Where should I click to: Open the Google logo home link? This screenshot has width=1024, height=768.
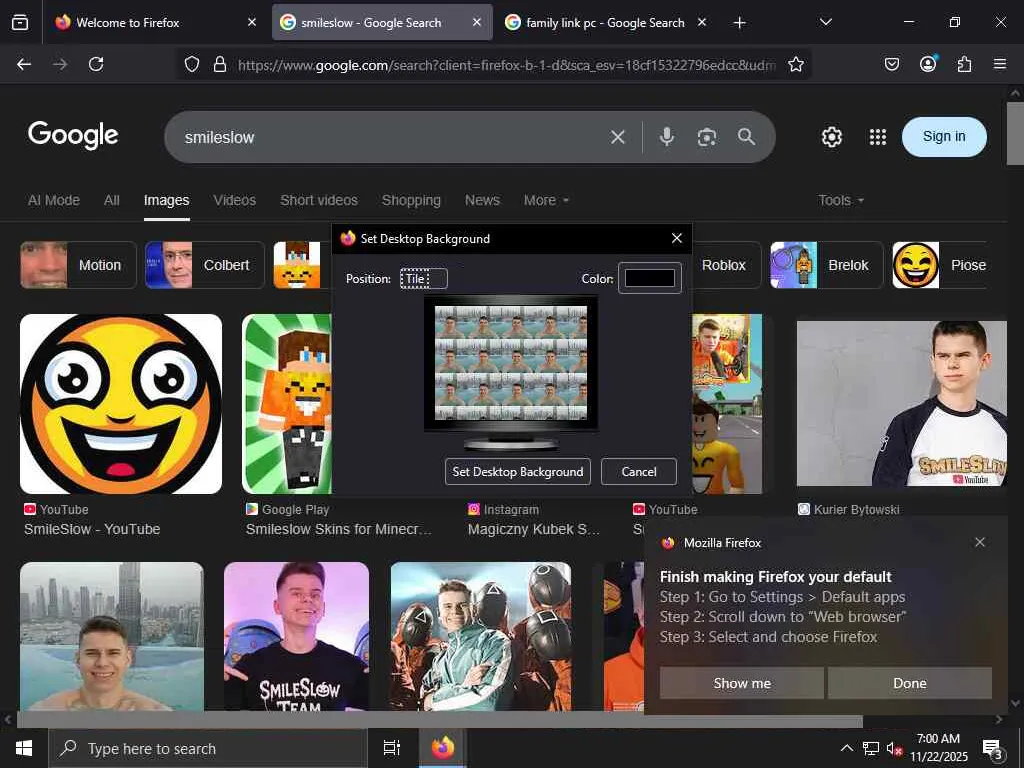point(73,136)
